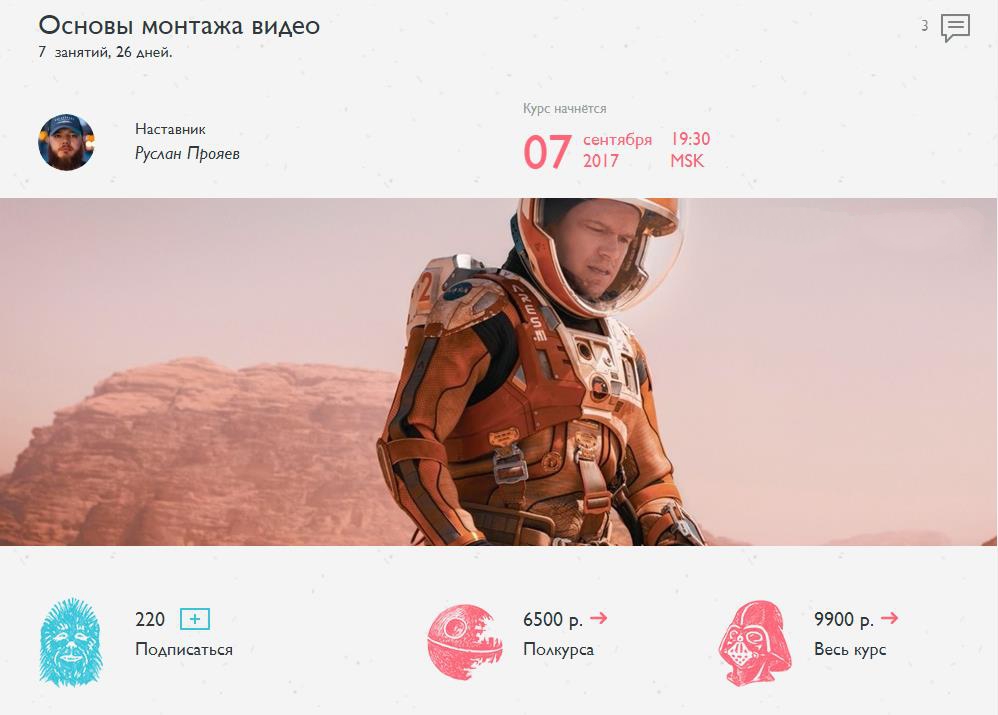Screen dimensions: 998x715
Task: Click the 9900 р. price
Action: [843, 619]
